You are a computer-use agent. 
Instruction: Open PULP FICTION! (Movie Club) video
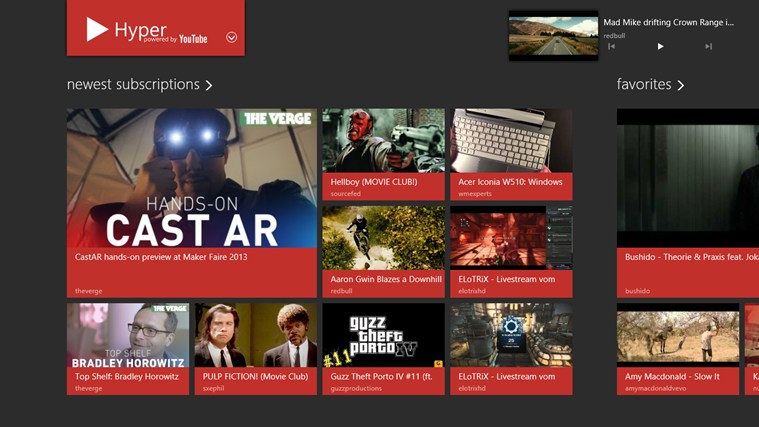256,349
